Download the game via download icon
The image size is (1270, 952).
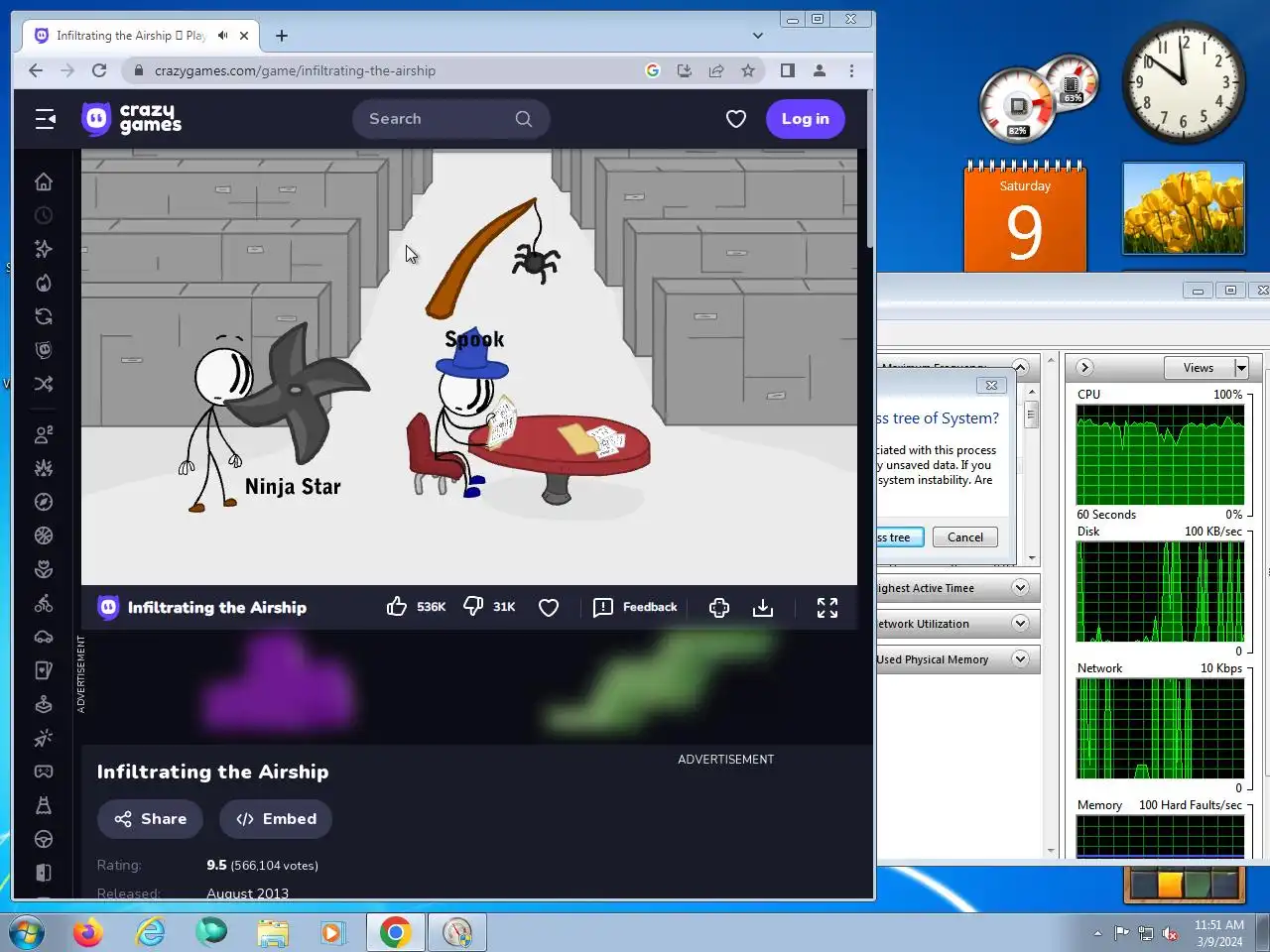[x=763, y=608]
